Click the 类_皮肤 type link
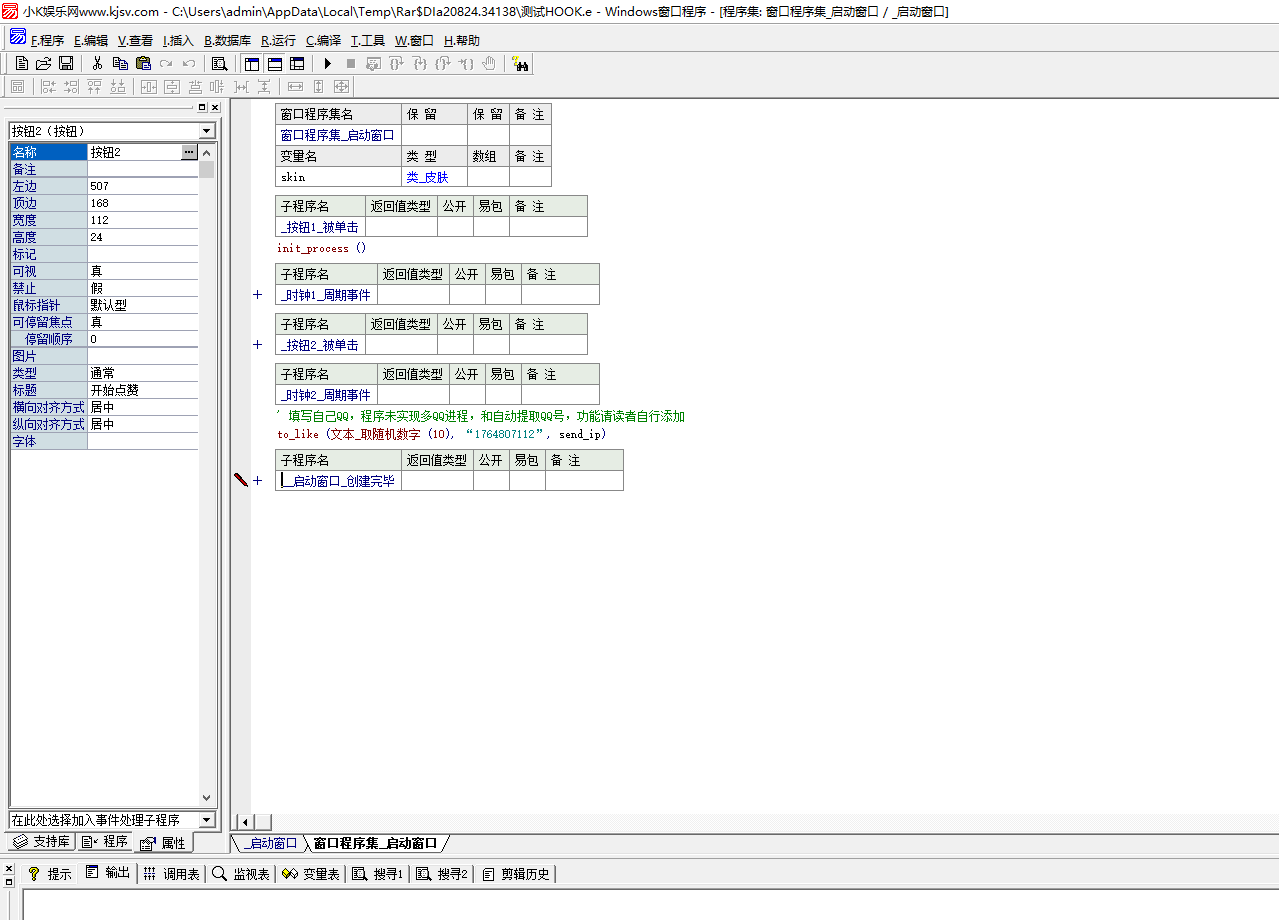This screenshot has width=1279, height=920. coord(427,177)
